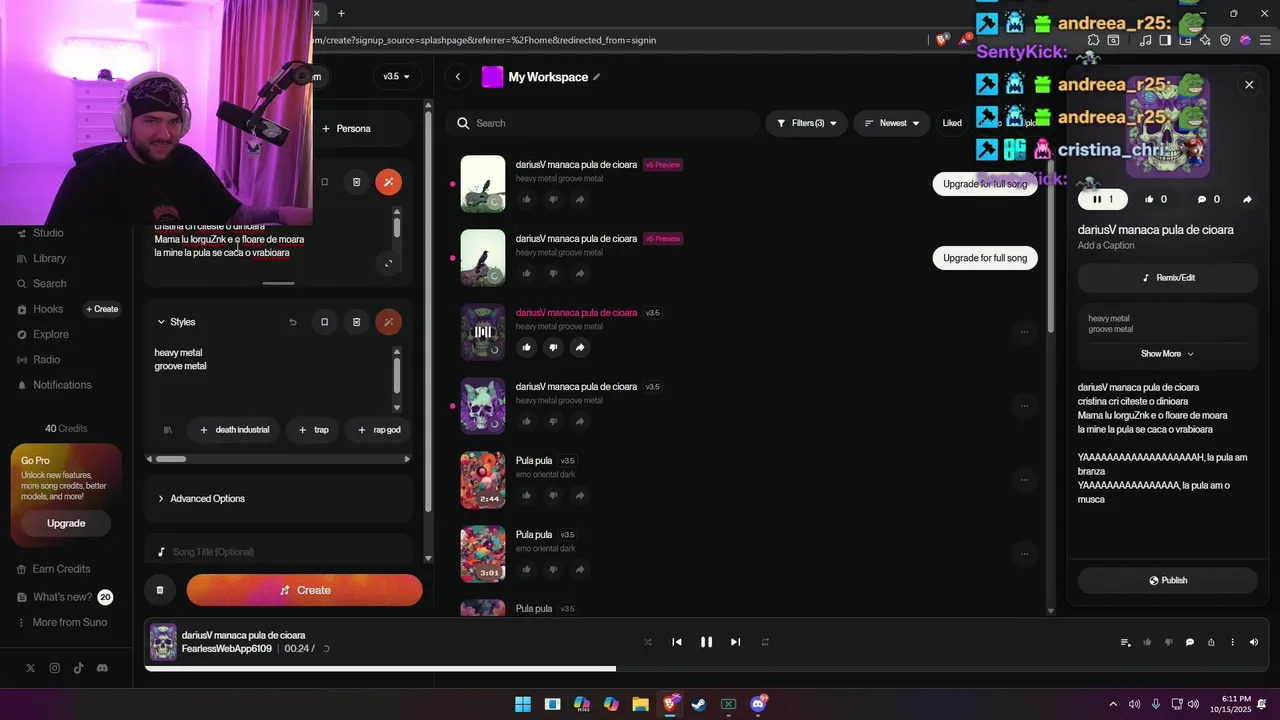This screenshot has width=1280, height=720.
Task: Mute the volume with the speaker icon
Action: click(x=1254, y=642)
